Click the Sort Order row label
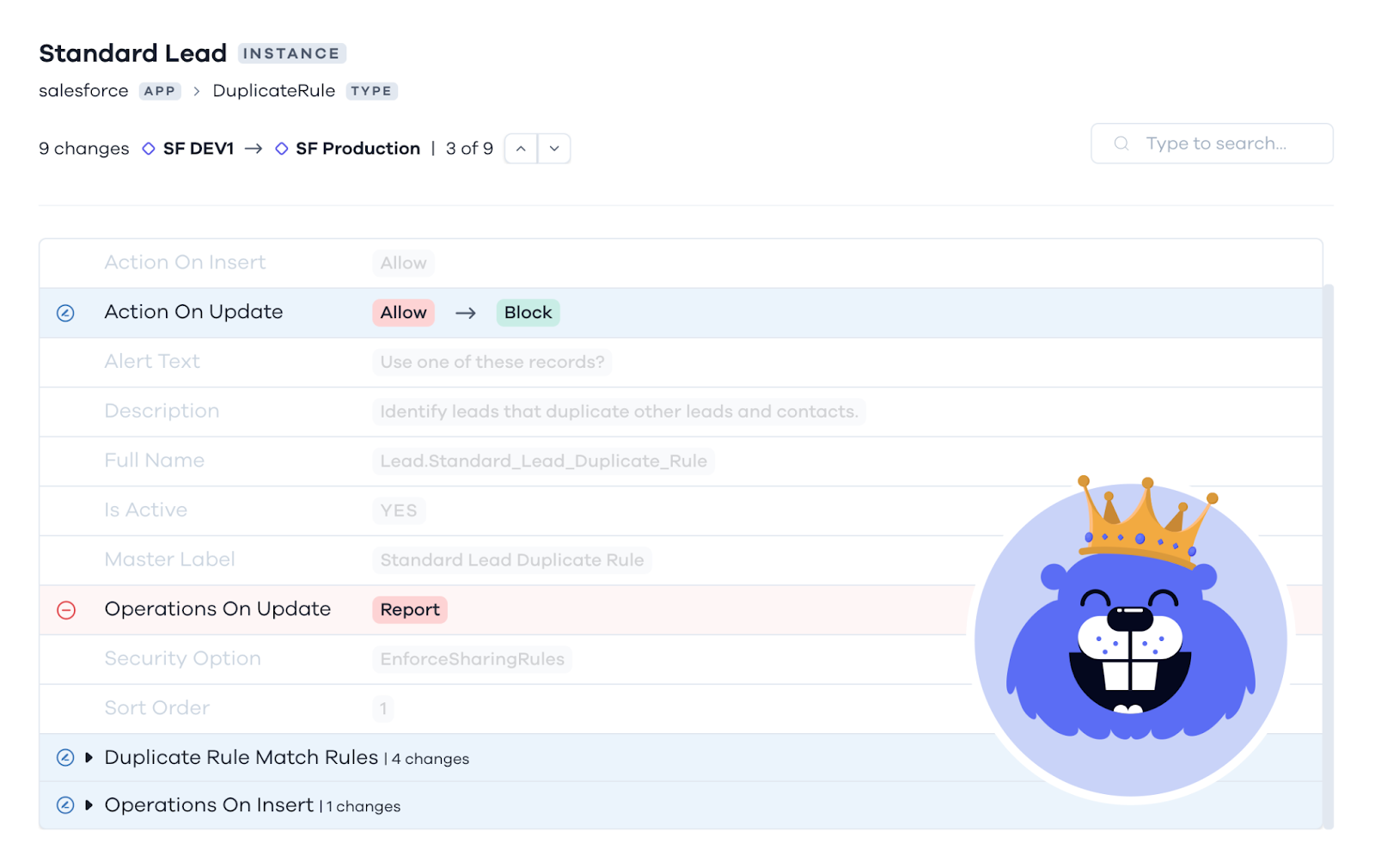 tap(157, 708)
